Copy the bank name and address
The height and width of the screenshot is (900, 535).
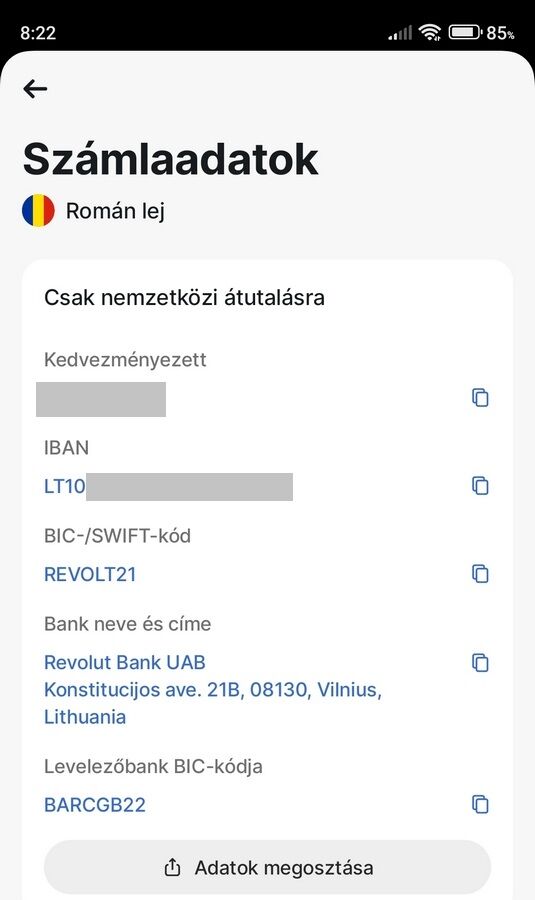[x=480, y=662]
